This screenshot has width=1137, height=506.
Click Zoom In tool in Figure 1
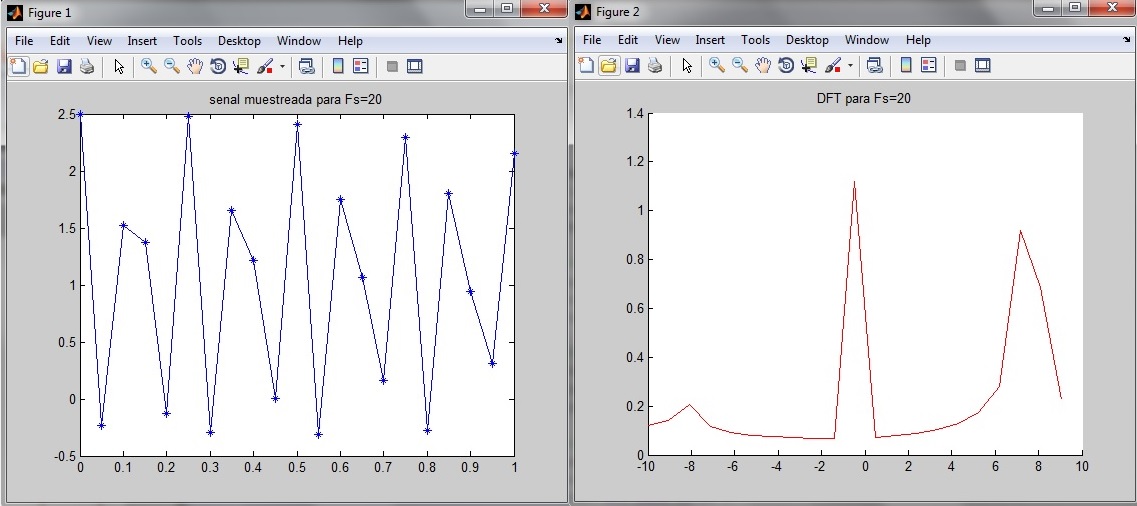pos(148,66)
